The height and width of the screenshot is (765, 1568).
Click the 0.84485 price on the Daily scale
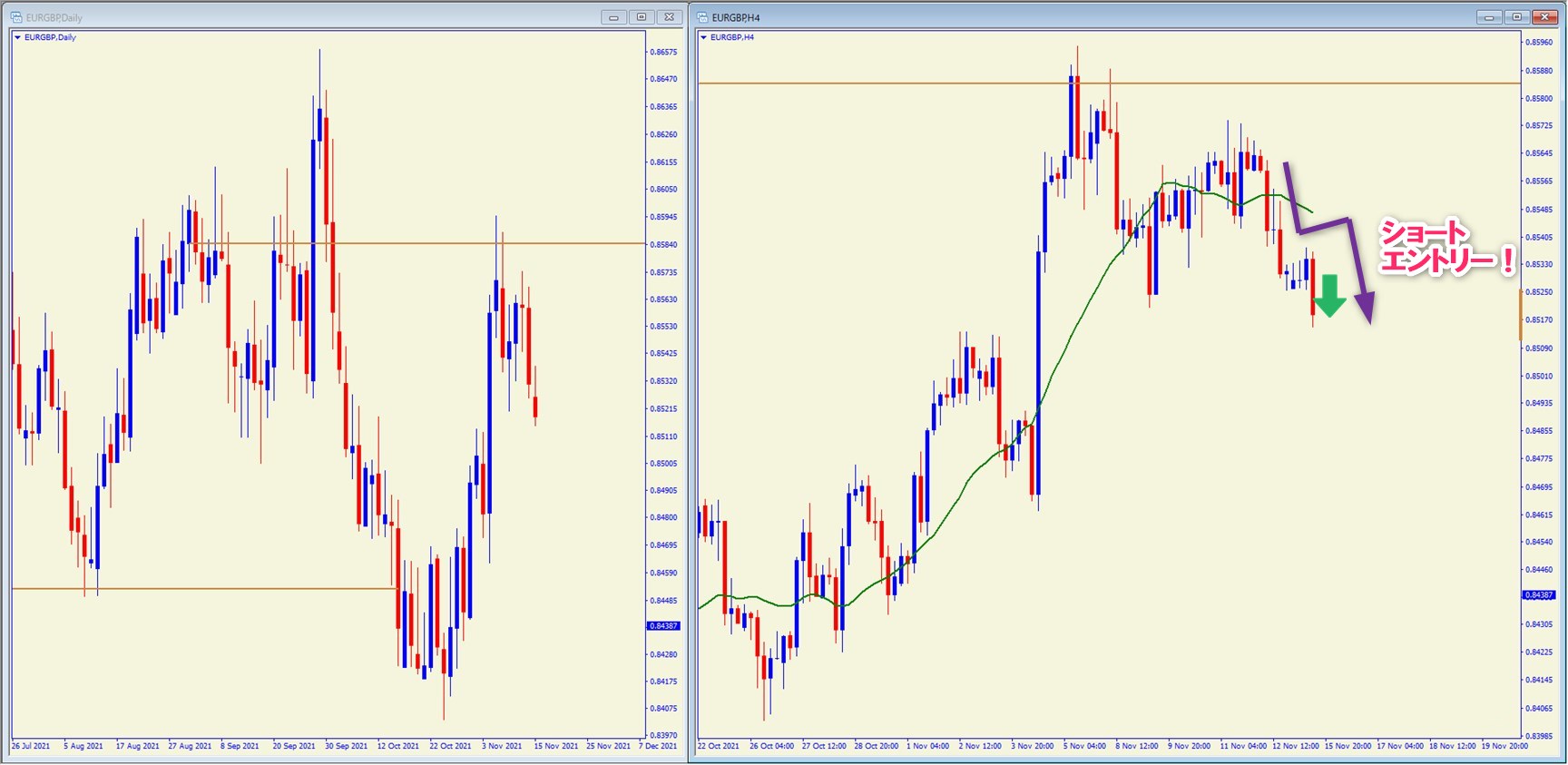[x=664, y=601]
